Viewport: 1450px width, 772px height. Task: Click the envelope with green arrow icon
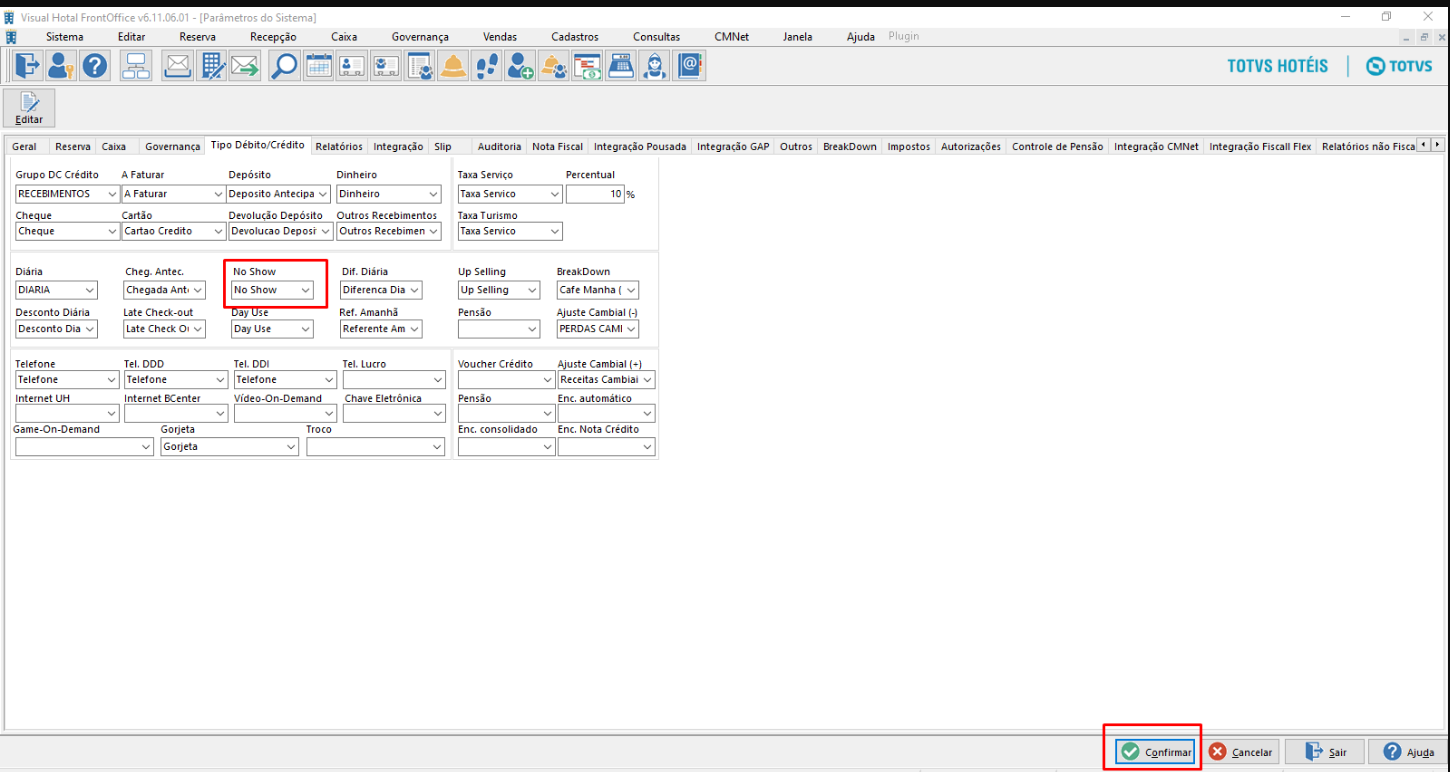(245, 66)
